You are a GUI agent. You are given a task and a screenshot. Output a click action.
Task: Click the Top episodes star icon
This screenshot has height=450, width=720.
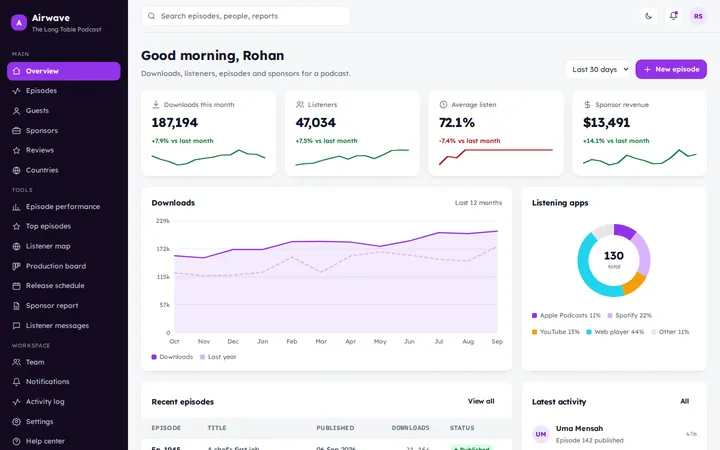[17, 226]
